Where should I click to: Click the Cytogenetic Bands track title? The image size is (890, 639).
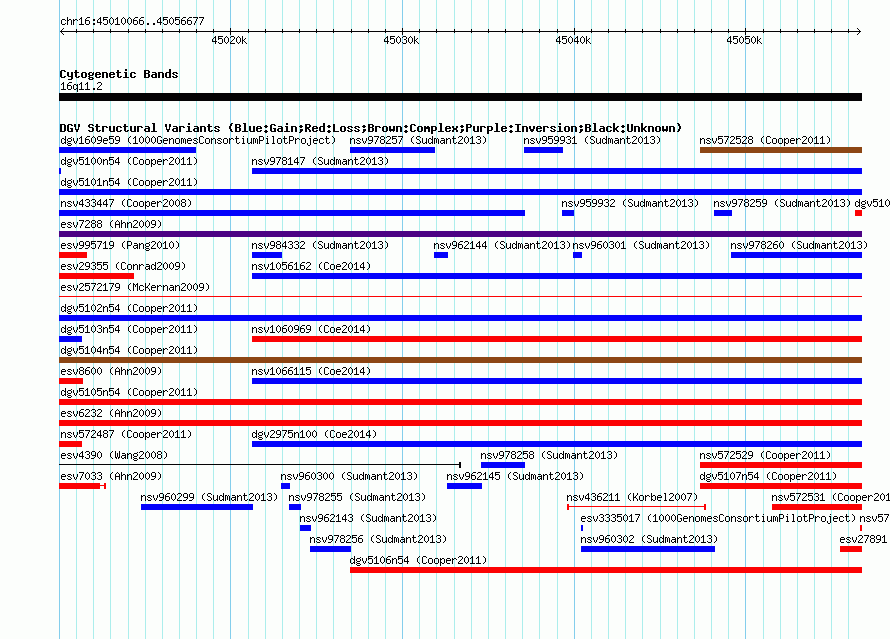[x=119, y=74]
